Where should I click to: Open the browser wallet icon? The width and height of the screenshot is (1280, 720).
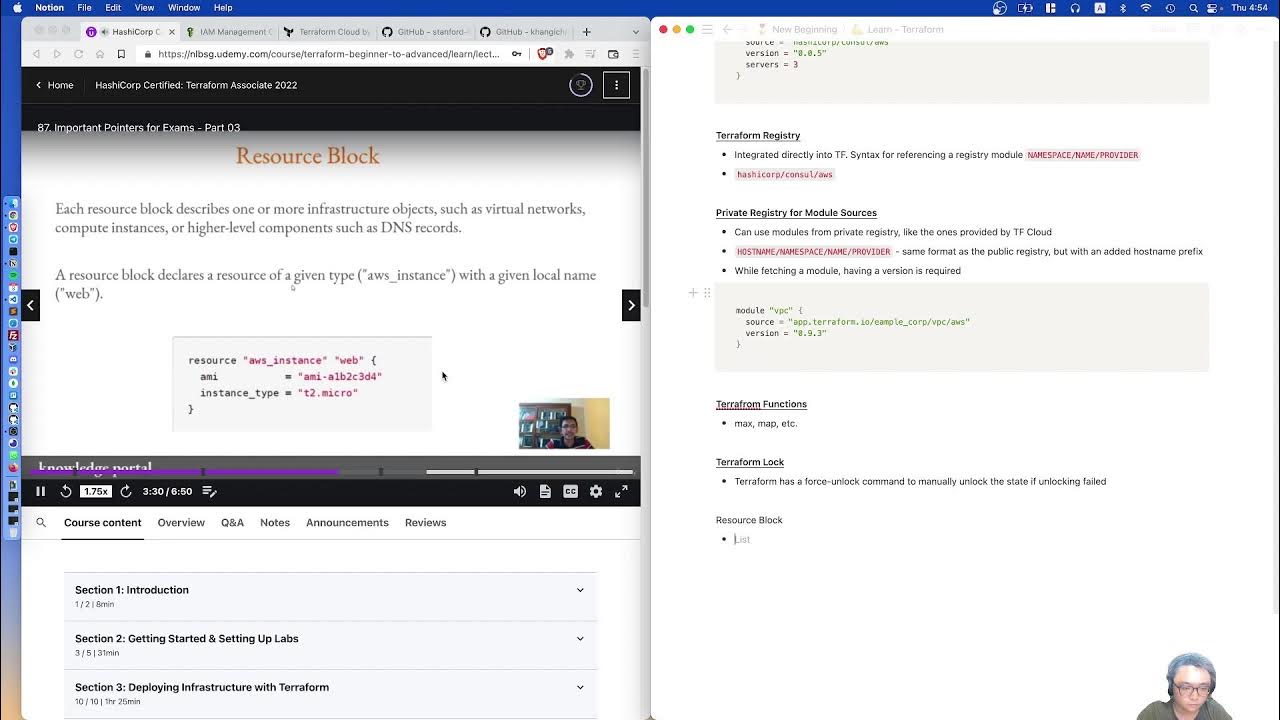613,54
